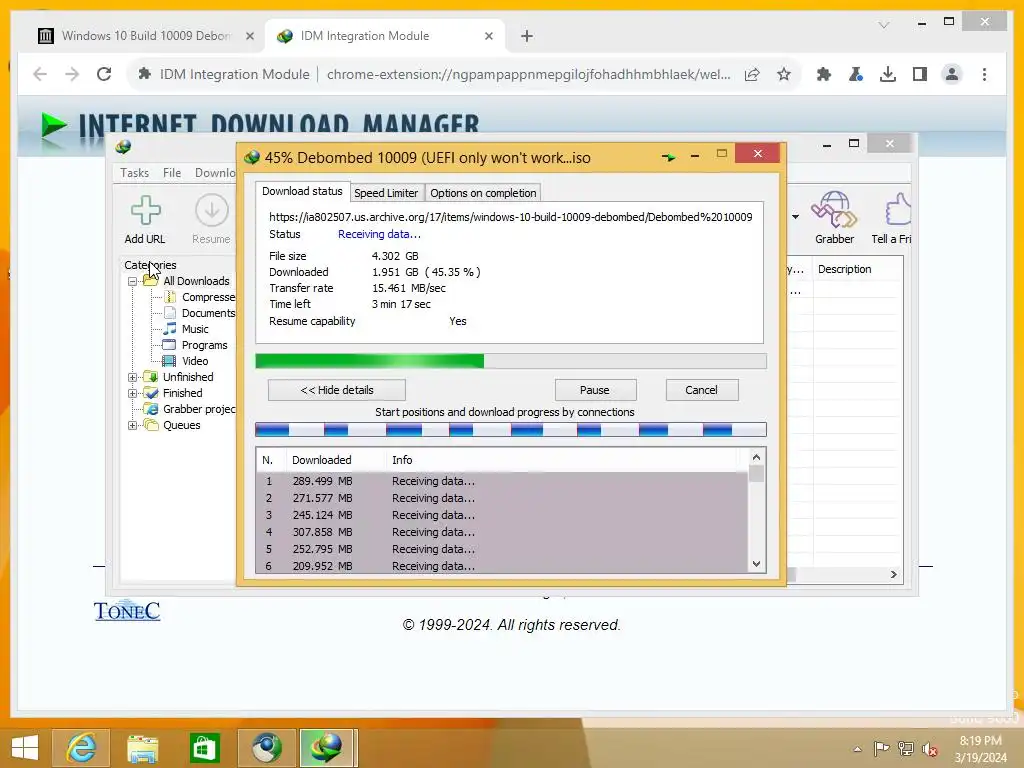Click the green arrow icon in download dialog title
Image resolution: width=1024 pixels, height=768 pixels.
(668, 157)
